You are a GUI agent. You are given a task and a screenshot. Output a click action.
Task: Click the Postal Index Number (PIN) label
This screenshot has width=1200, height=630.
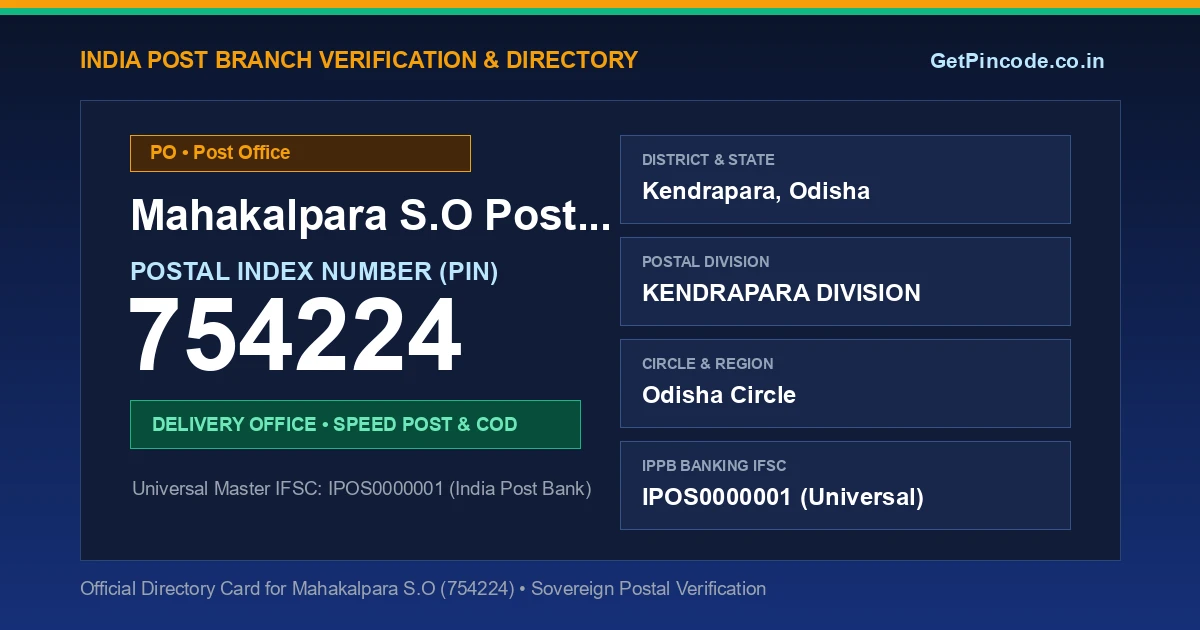pos(314,271)
